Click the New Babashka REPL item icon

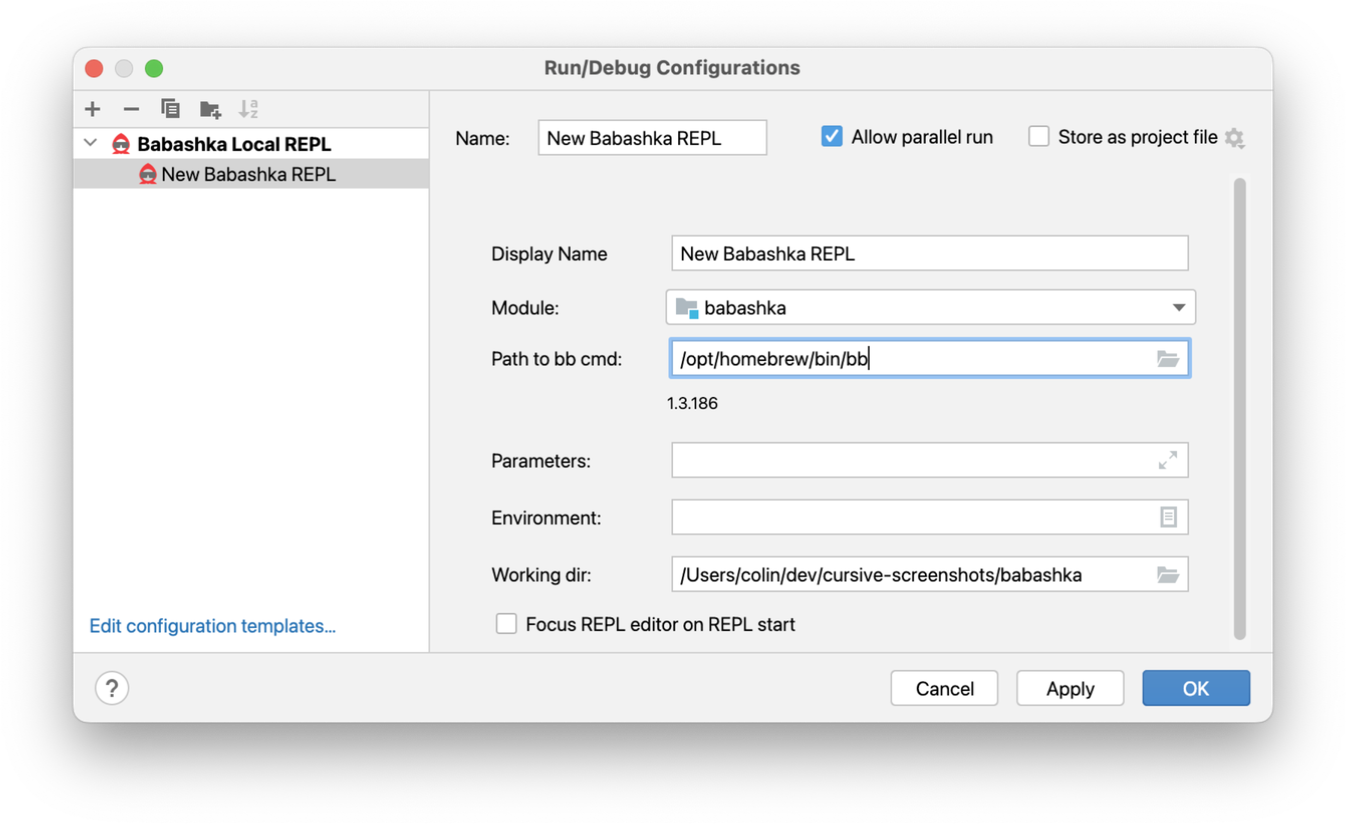pyautogui.click(x=147, y=174)
